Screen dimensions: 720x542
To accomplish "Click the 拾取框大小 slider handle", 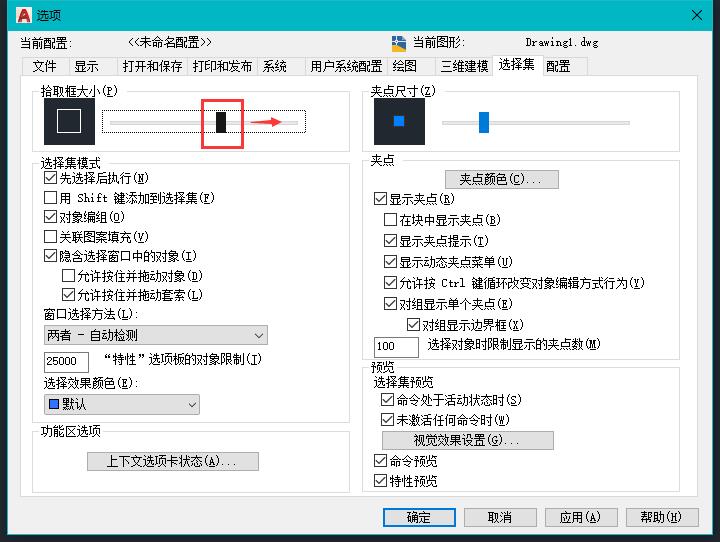I will tap(221, 122).
